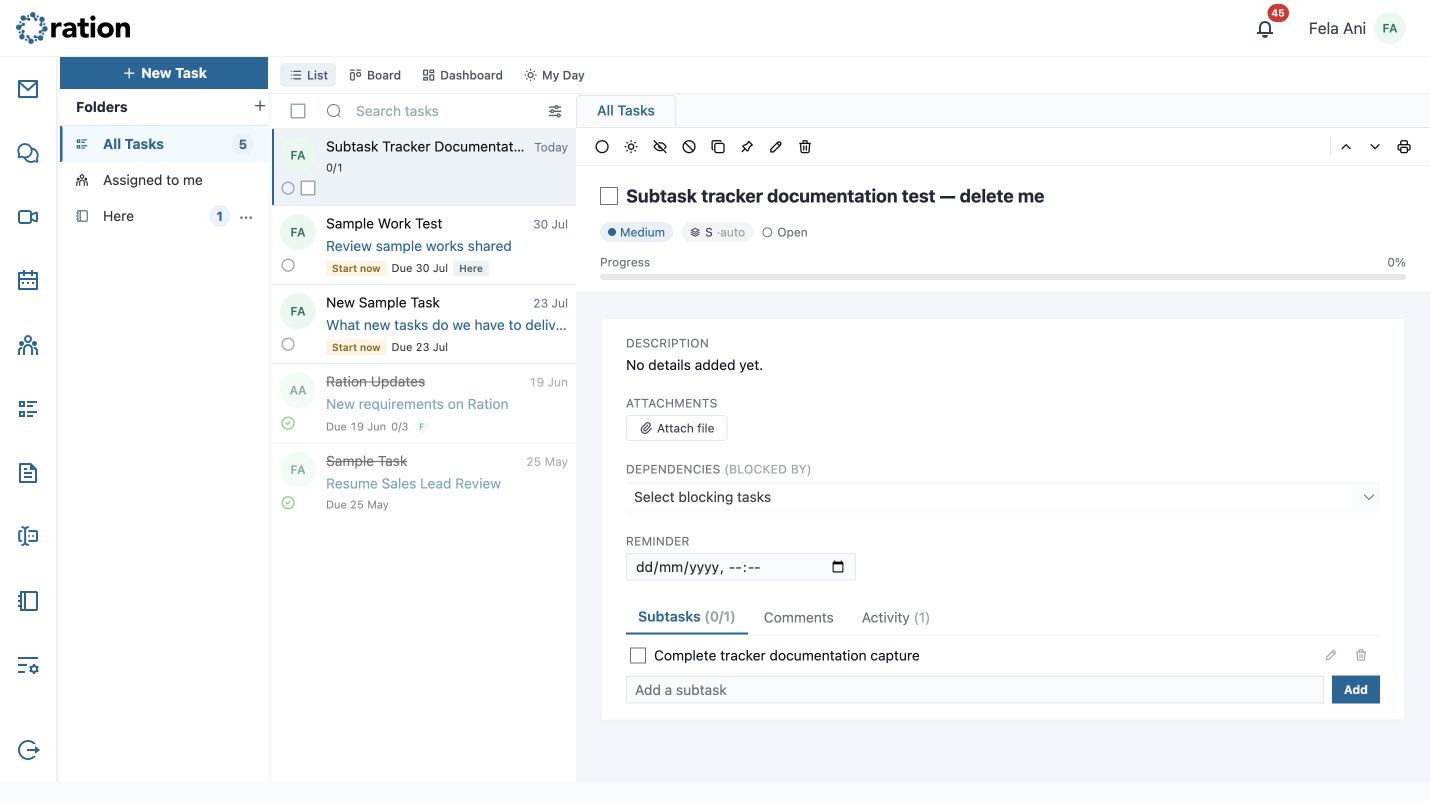1430x801 pixels.
Task: Click the FA user avatar top right
Action: 1389,28
